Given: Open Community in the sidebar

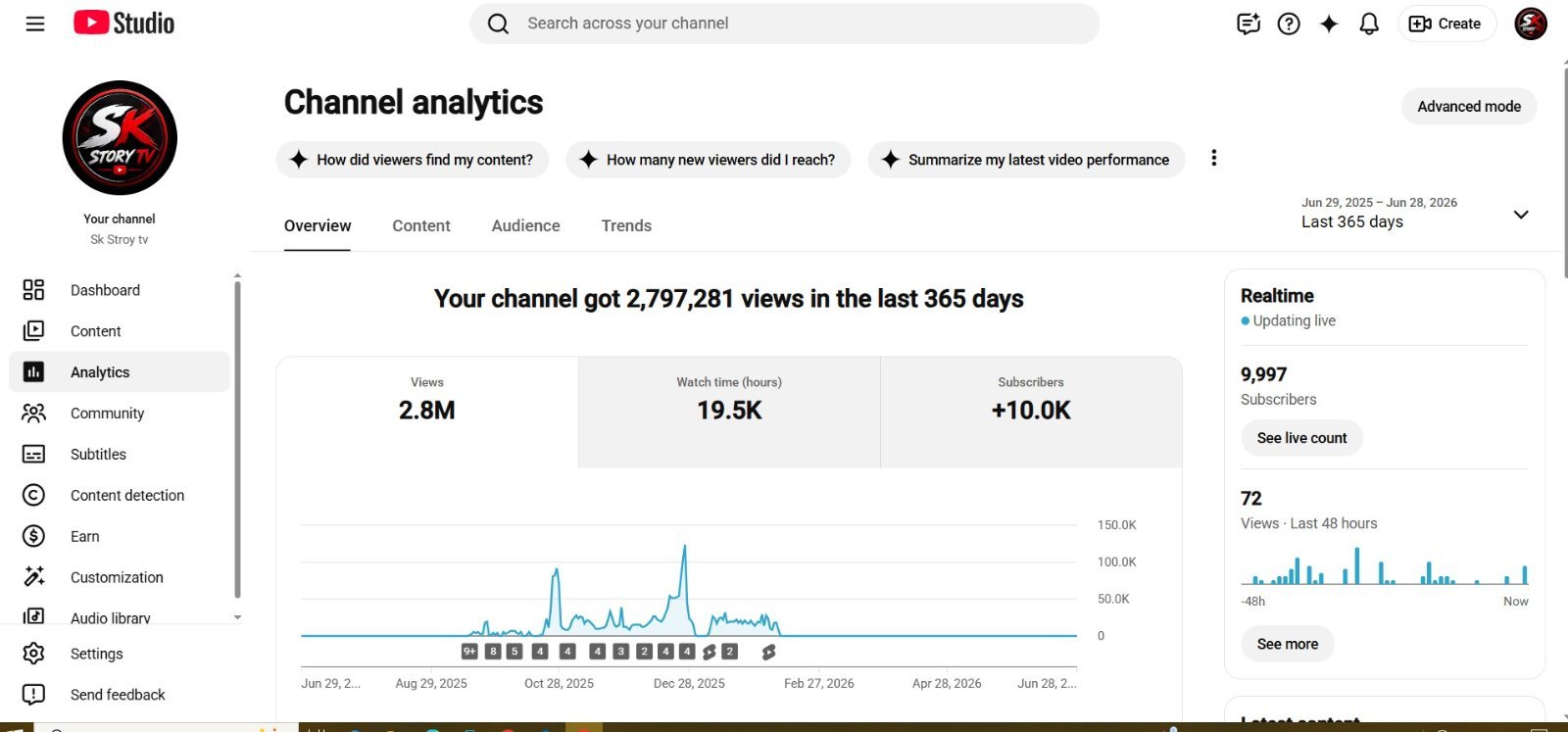Looking at the screenshot, I should 120,414.
